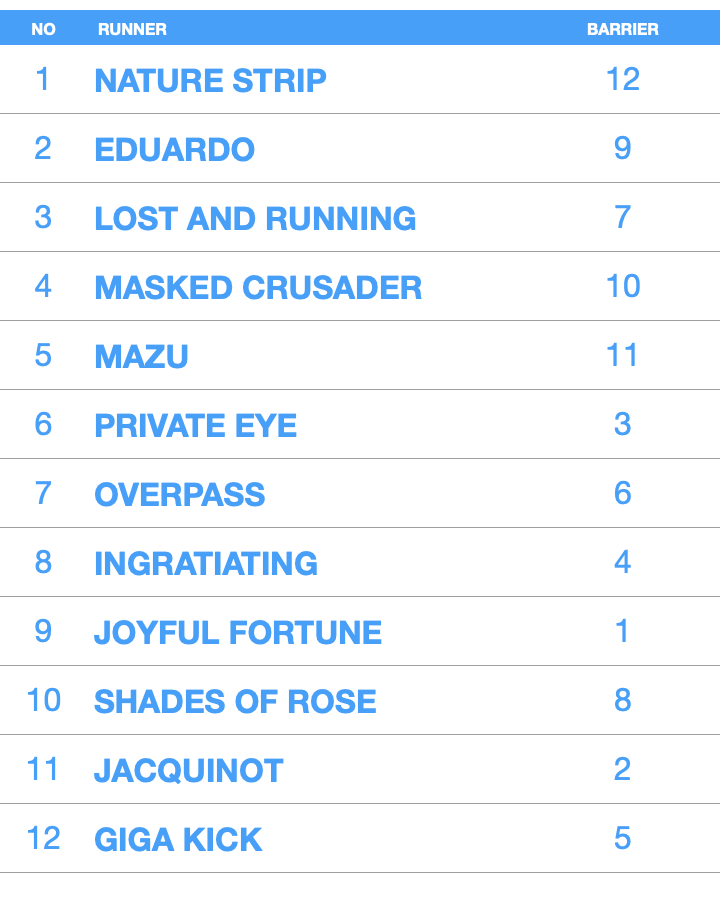Open GIGA KICK runner entry
The width and height of the screenshot is (720, 900).
(x=178, y=840)
